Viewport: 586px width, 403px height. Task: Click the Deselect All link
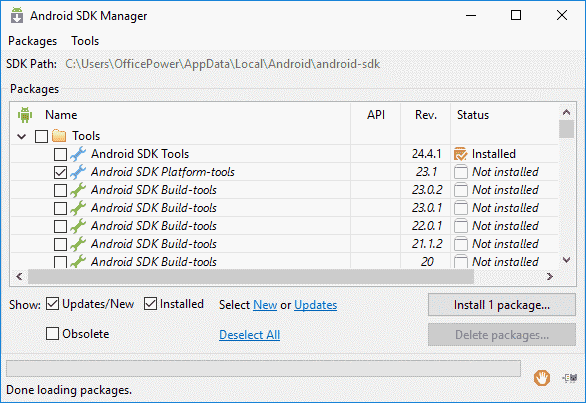point(250,335)
